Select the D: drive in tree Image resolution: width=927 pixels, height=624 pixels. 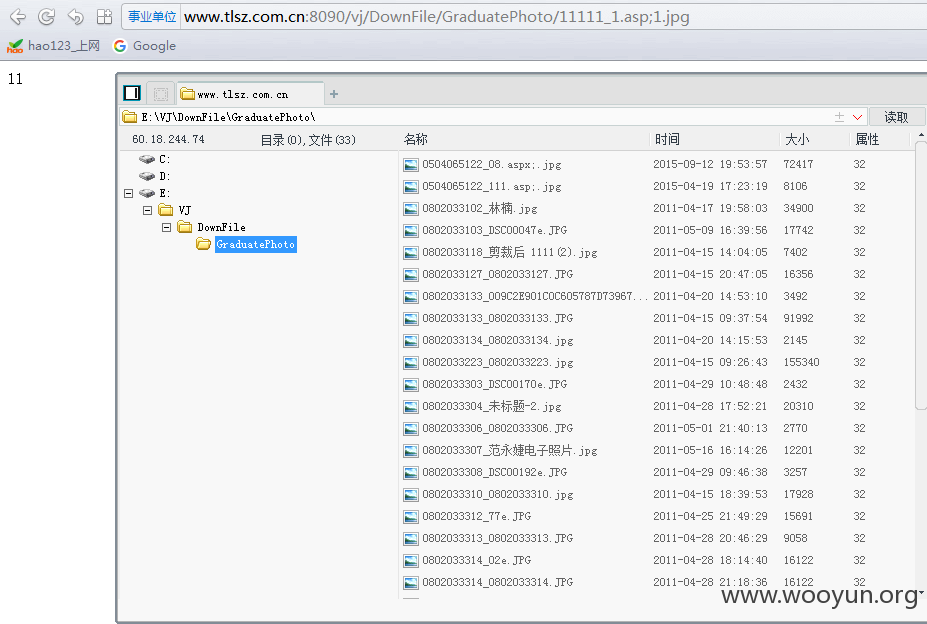click(x=155, y=176)
